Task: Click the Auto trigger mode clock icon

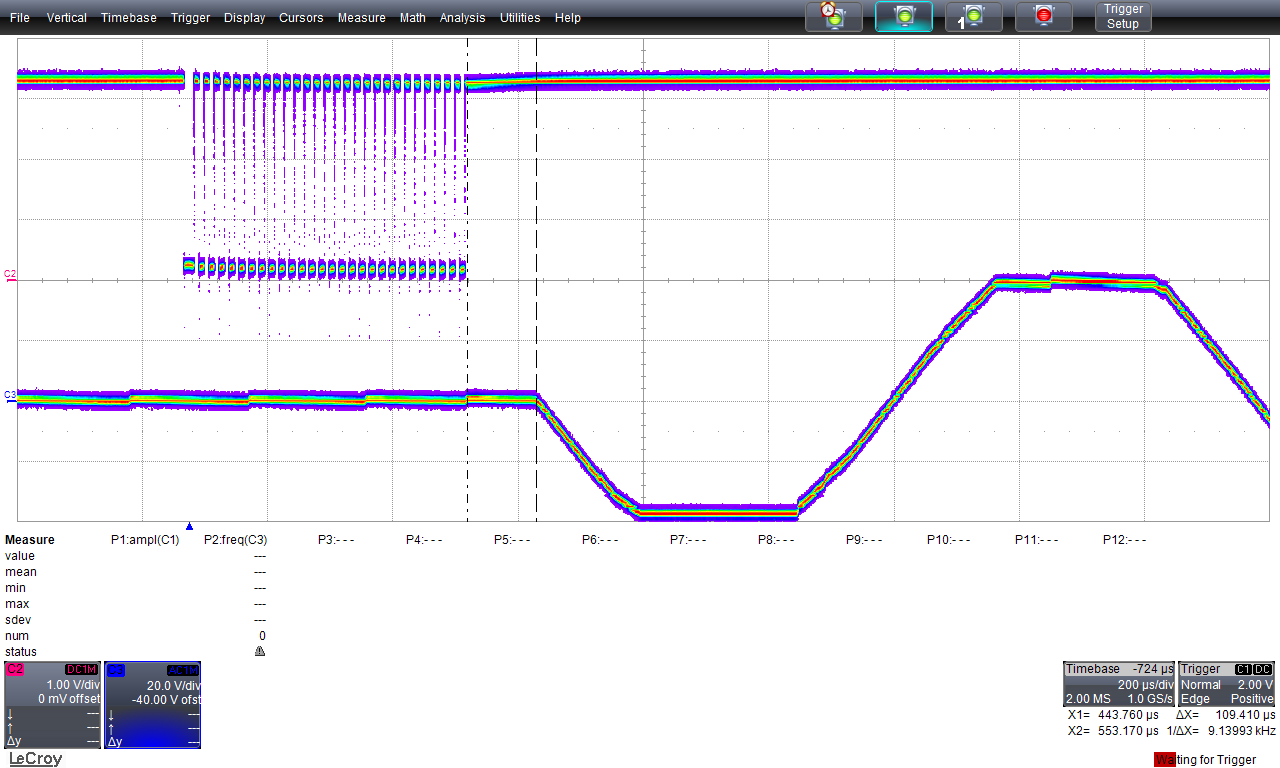Action: tap(834, 16)
